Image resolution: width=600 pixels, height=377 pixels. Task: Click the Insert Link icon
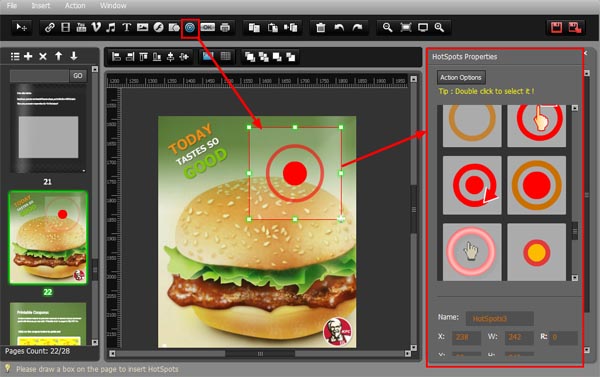pos(49,28)
